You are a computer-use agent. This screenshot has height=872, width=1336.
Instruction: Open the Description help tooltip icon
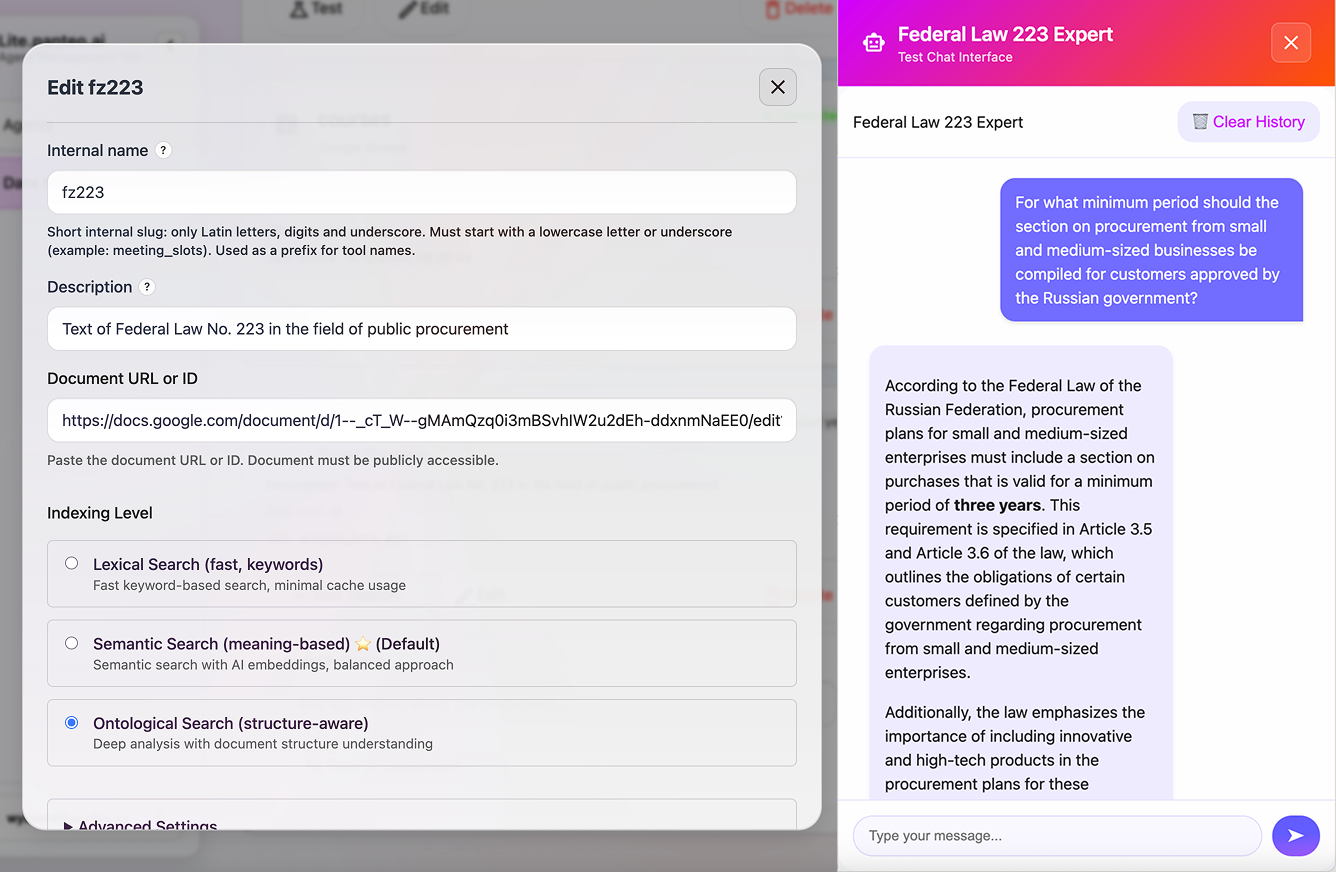[147, 287]
